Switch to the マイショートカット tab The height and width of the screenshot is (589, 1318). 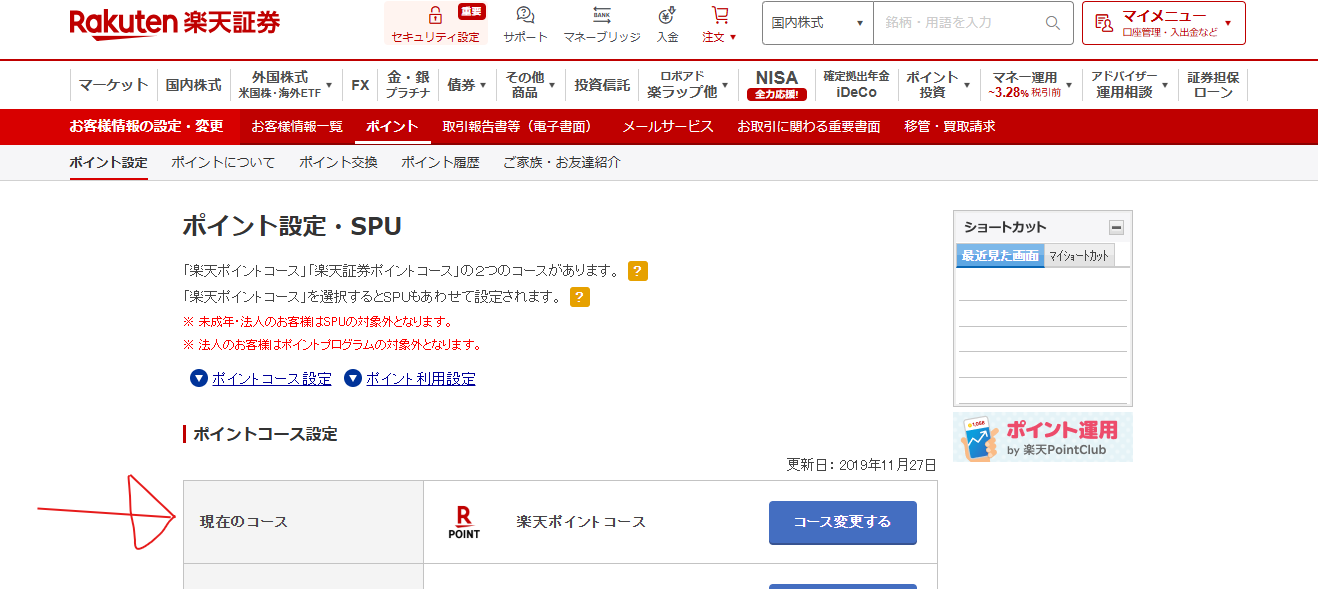(x=1078, y=256)
